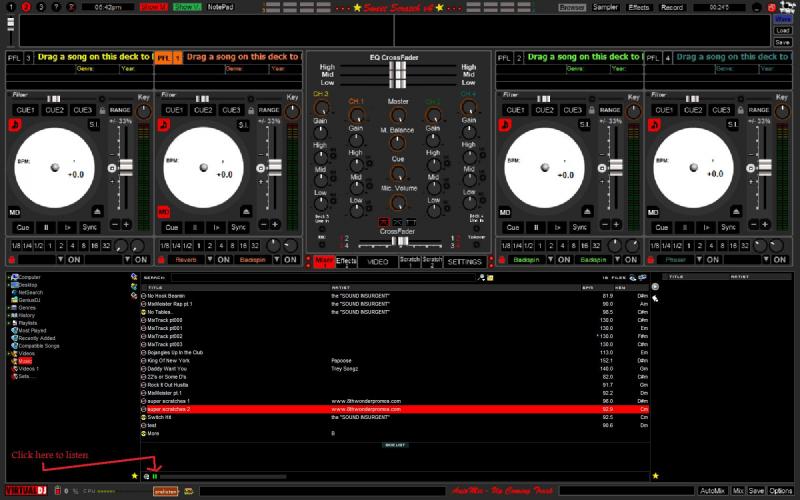Click the round play icon on the side list
This screenshot has height=500, width=800.
(x=655, y=287)
